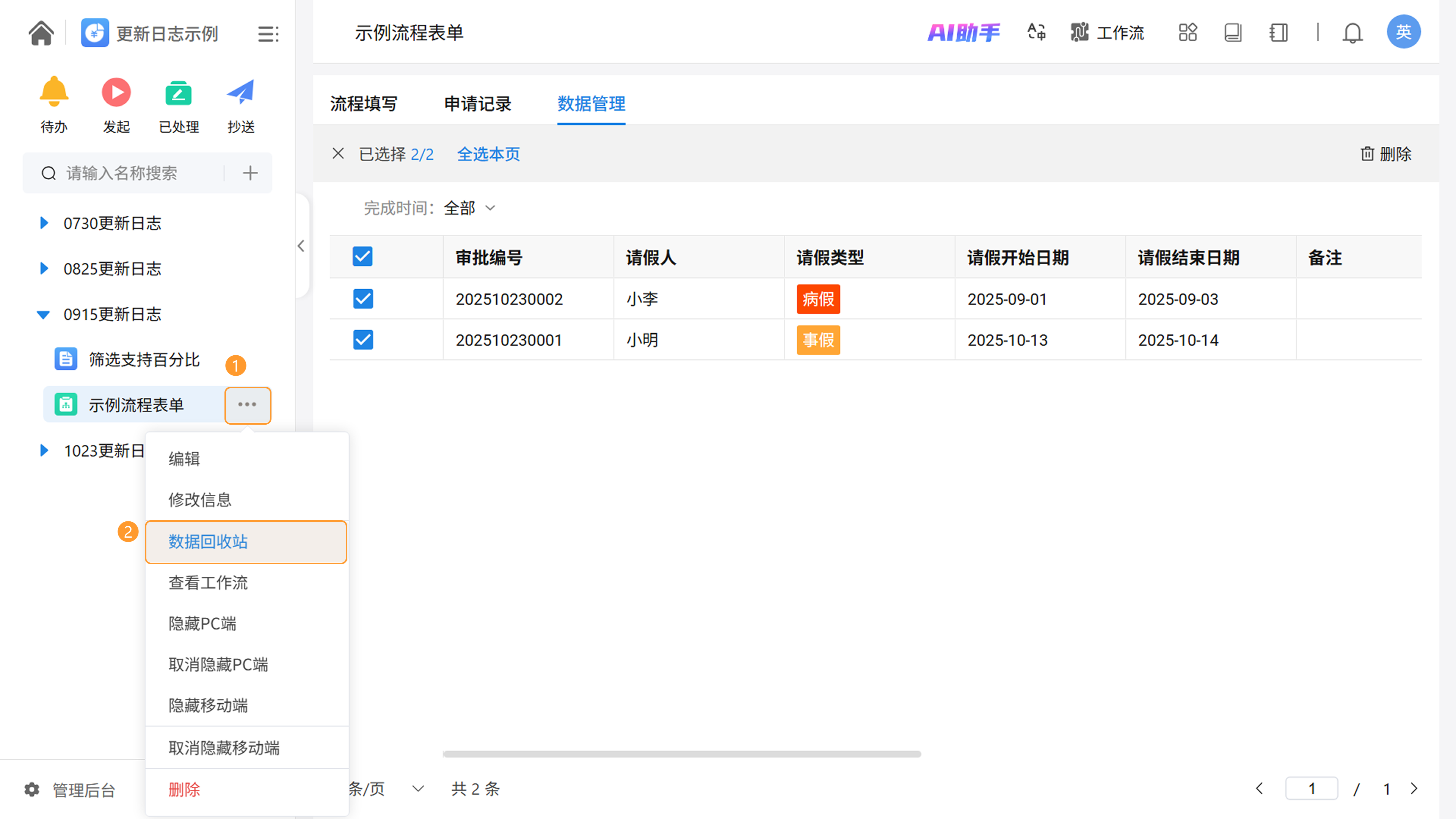Click the 全选本页 link
This screenshot has width=1456, height=819.
(488, 154)
